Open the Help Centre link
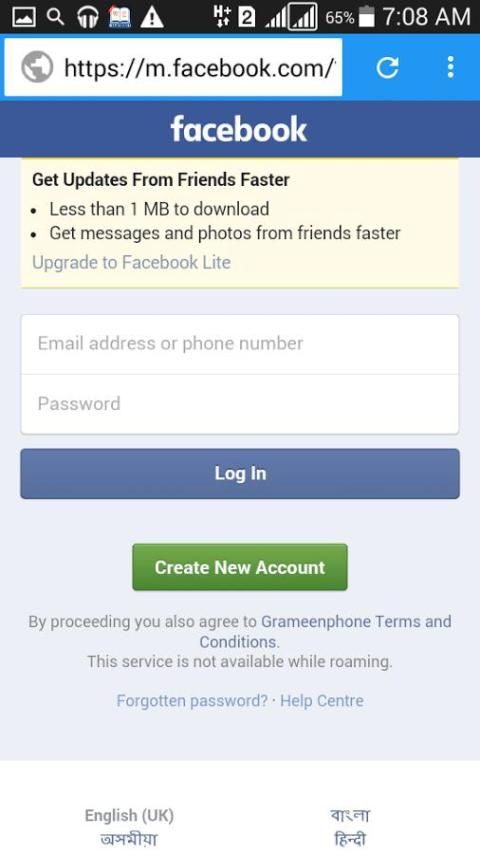480x854 pixels. pyautogui.click(x=321, y=700)
